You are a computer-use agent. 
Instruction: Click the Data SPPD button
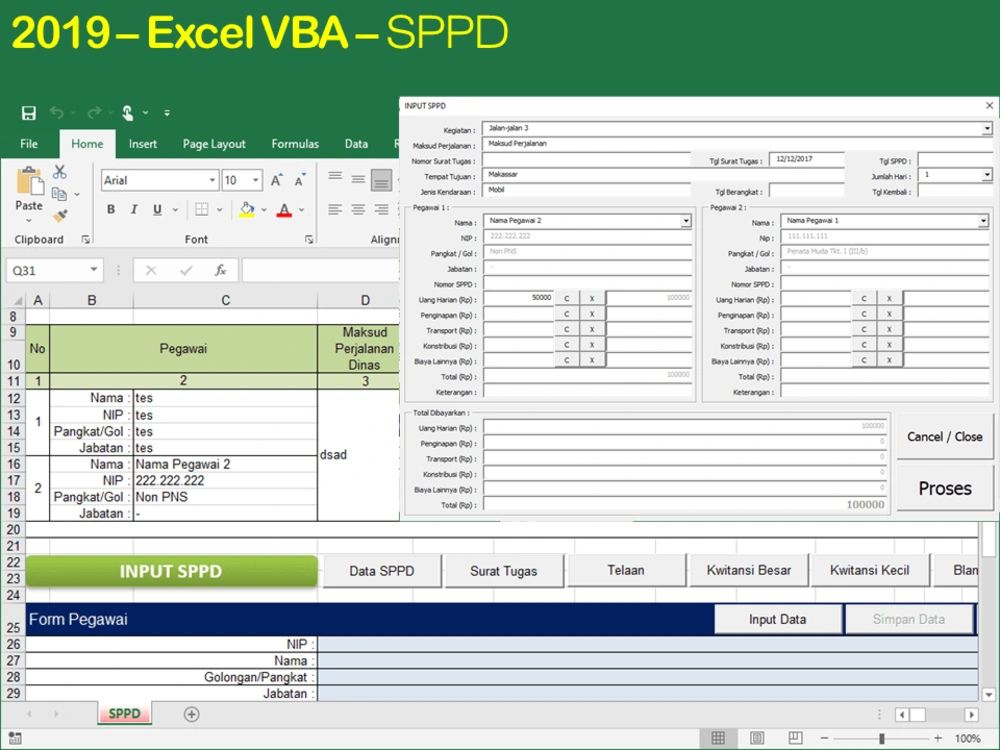pos(381,571)
